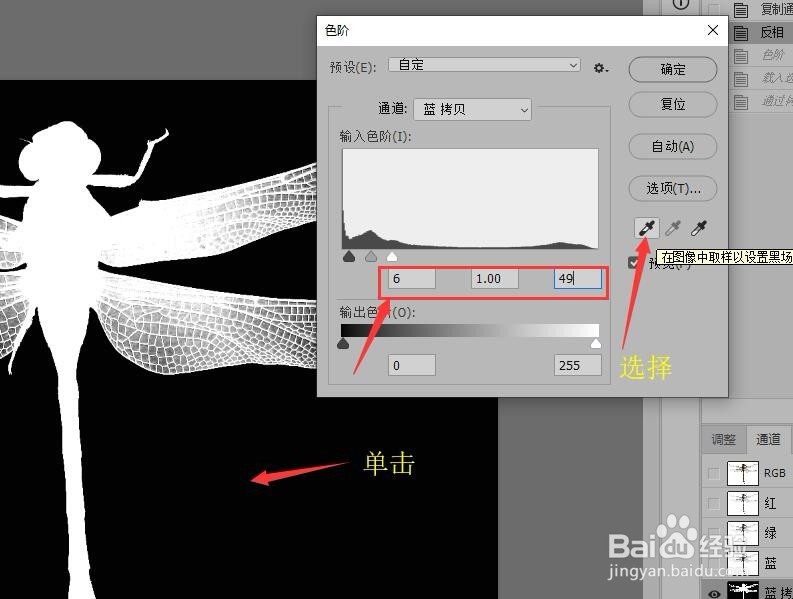Viewport: 793px width, 599px height.
Task: Select the 绿 channel thumbnail
Action: 742,533
